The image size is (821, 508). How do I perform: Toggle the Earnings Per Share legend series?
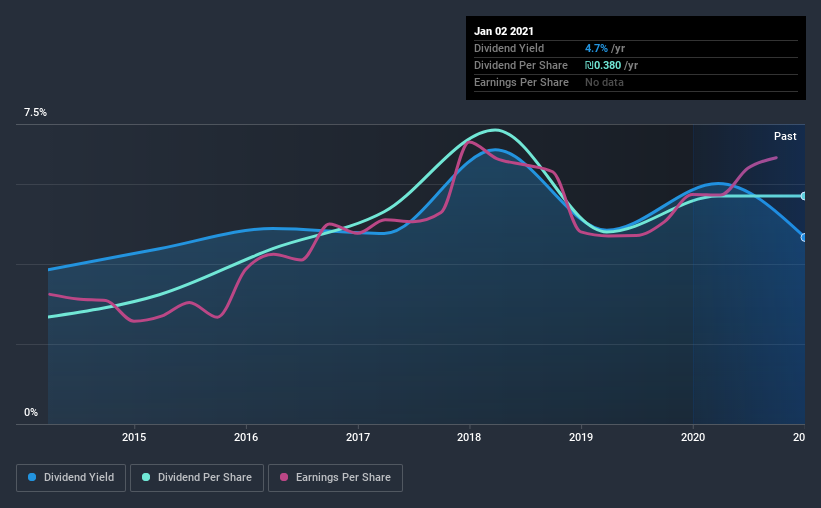pos(335,478)
